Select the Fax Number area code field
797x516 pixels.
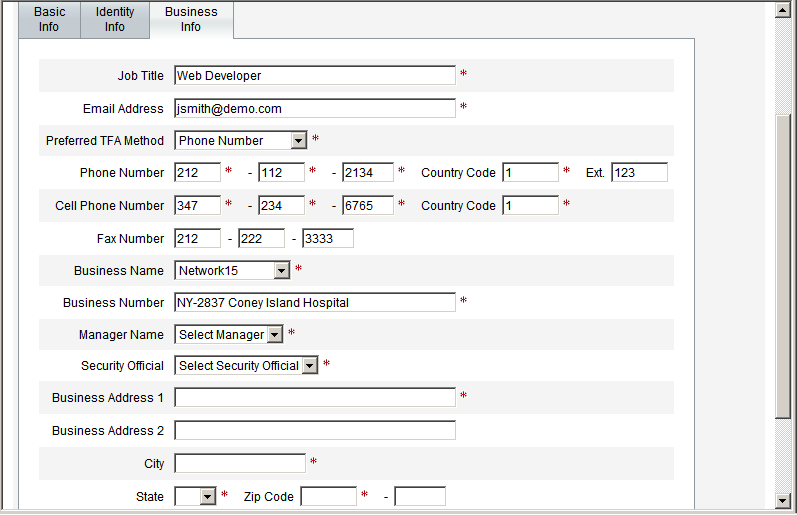(x=197, y=239)
